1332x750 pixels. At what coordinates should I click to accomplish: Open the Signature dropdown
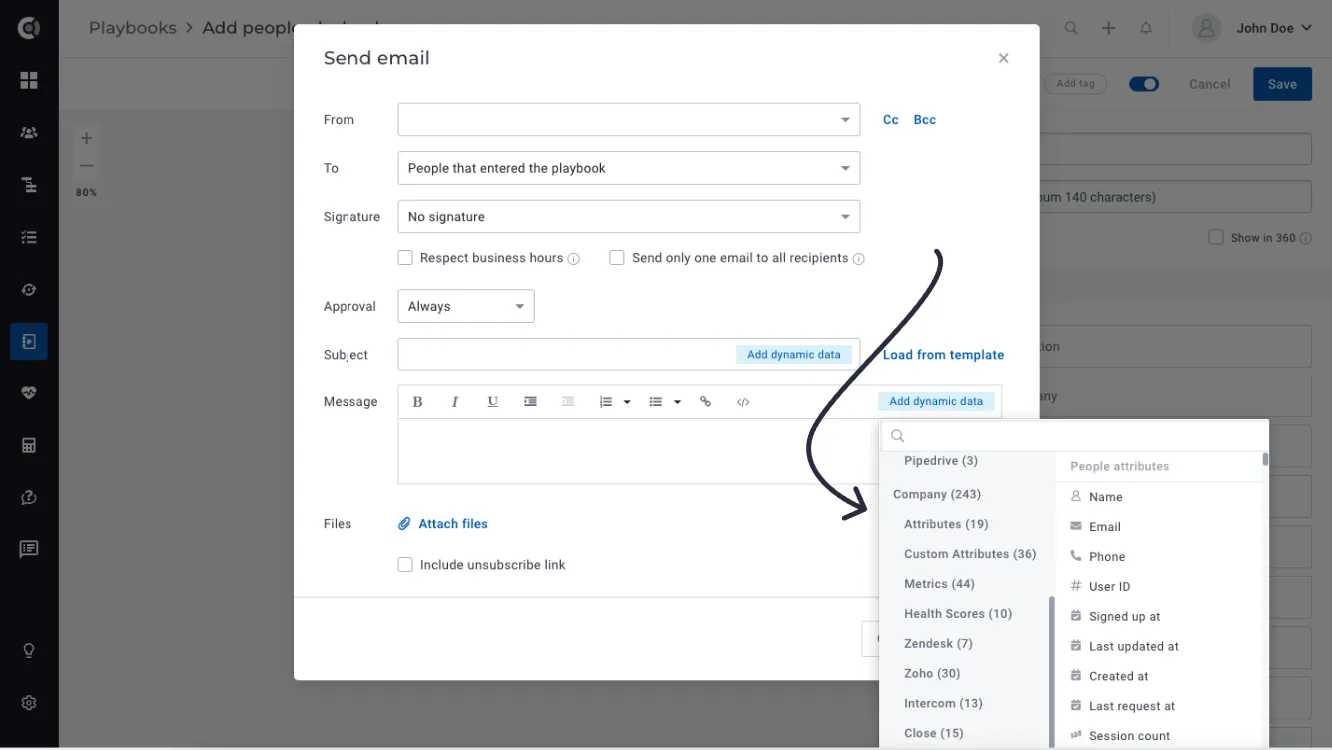click(628, 217)
